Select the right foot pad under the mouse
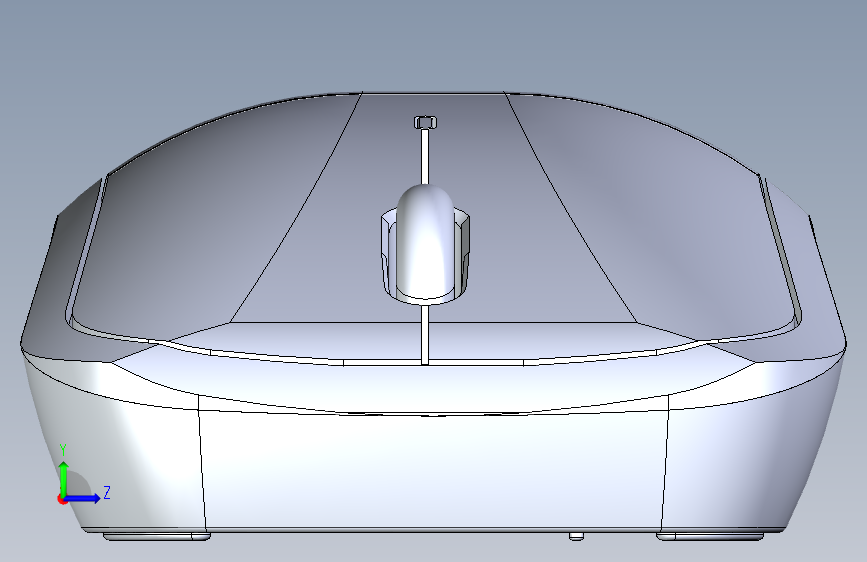The width and height of the screenshot is (867, 562). [711, 536]
